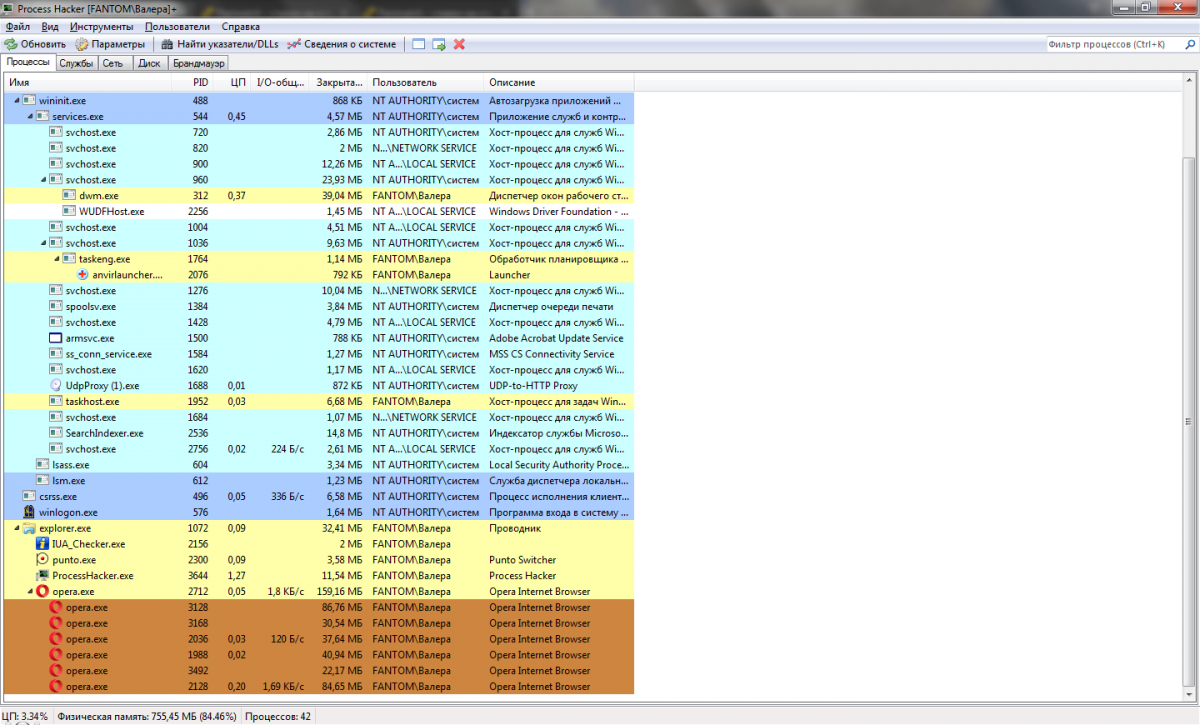The image size is (1200, 725).
Task: Click the red X toolbar icon
Action: point(459,44)
